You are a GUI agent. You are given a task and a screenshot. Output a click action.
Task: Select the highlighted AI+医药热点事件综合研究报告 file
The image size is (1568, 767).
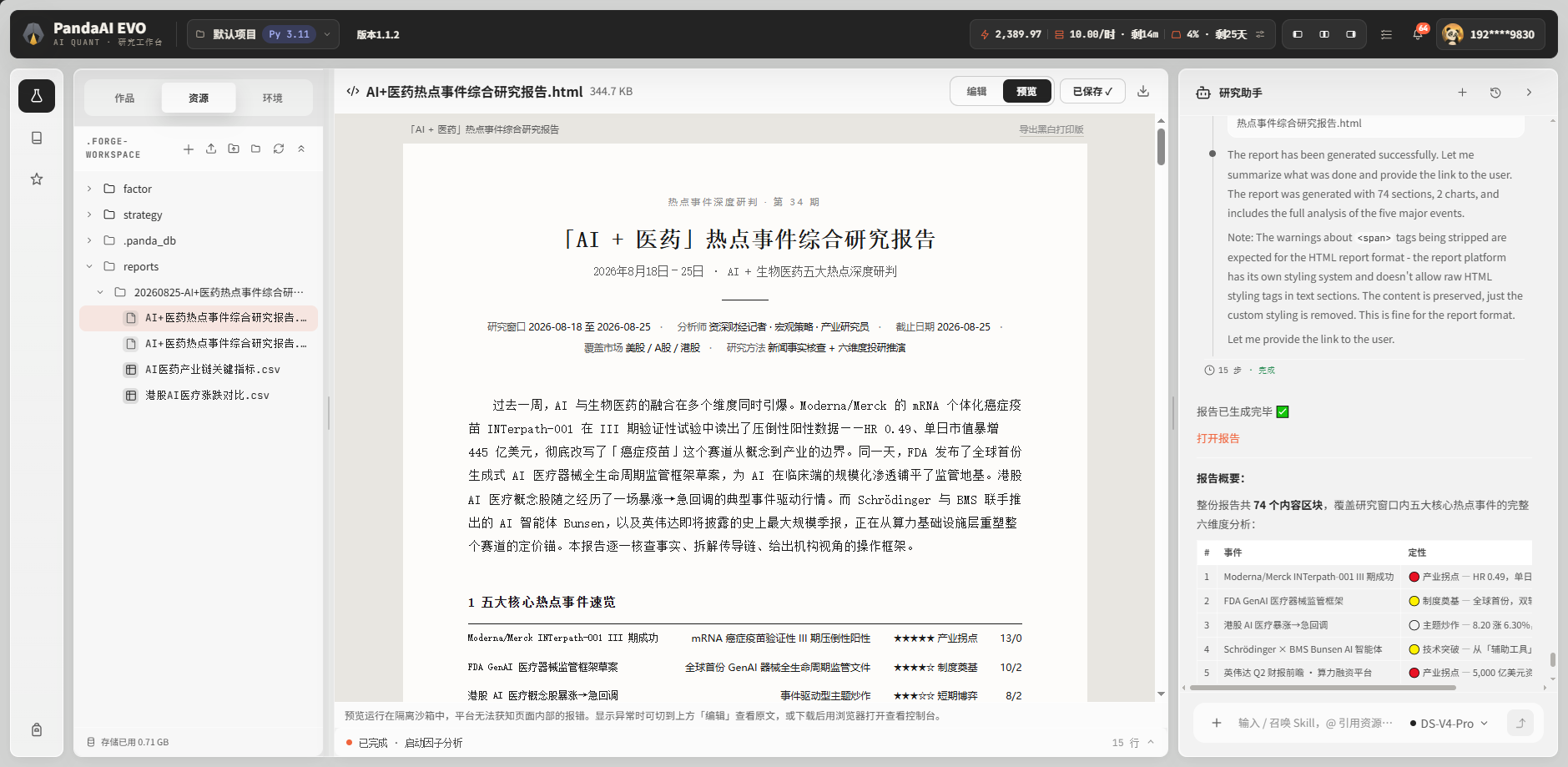[199, 318]
